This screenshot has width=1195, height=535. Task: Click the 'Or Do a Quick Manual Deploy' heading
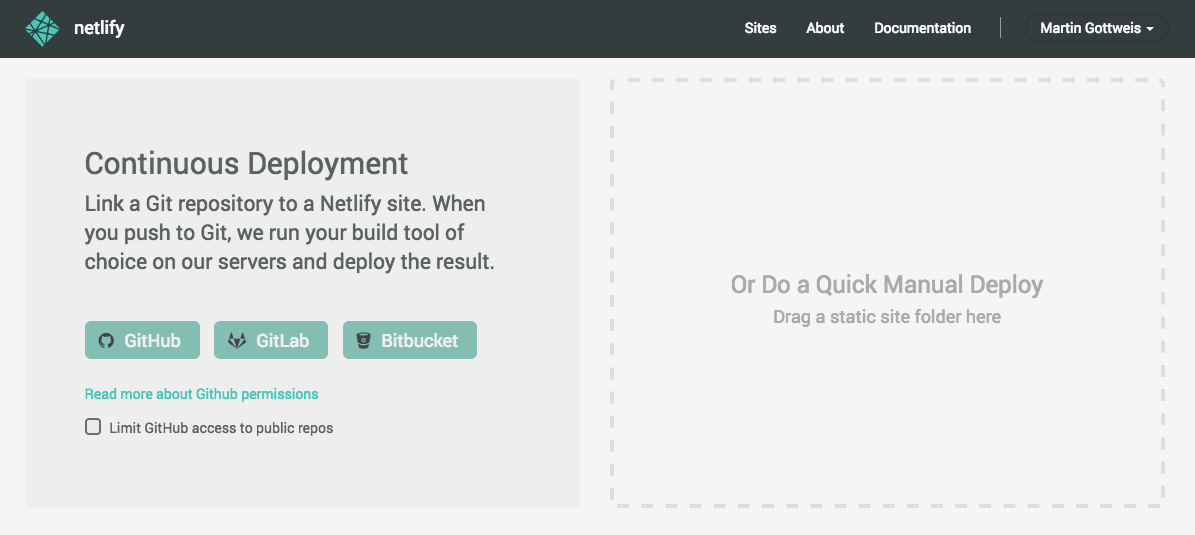pos(887,284)
